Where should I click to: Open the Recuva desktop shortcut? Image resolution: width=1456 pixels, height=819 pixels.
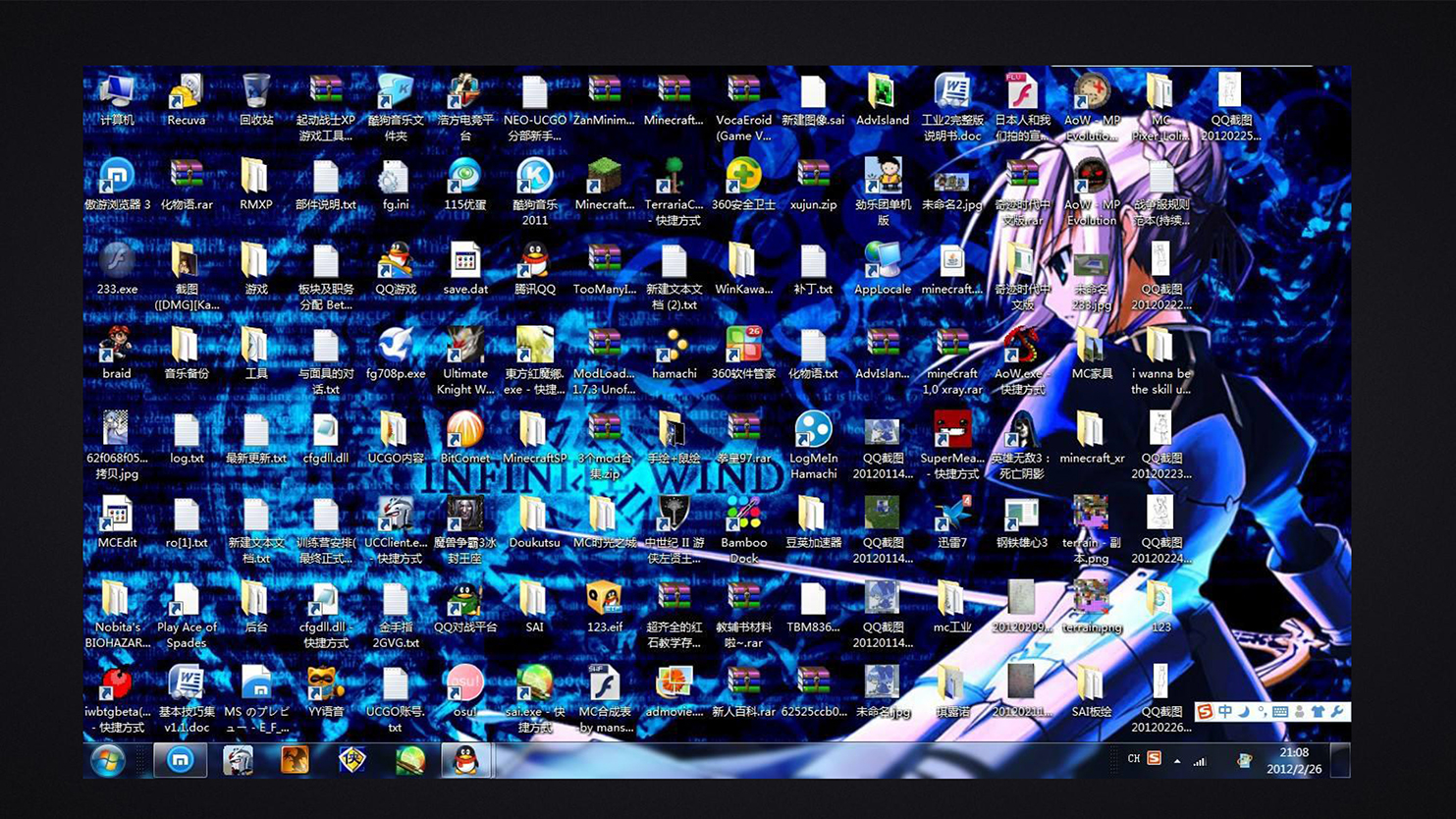[186, 100]
